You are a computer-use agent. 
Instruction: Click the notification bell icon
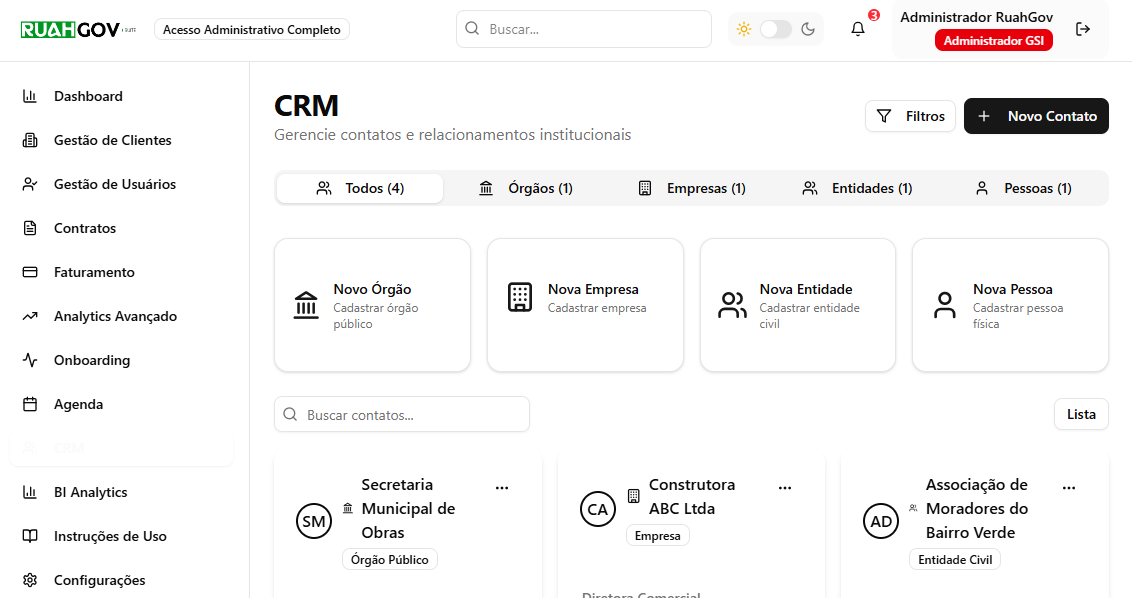click(x=857, y=28)
